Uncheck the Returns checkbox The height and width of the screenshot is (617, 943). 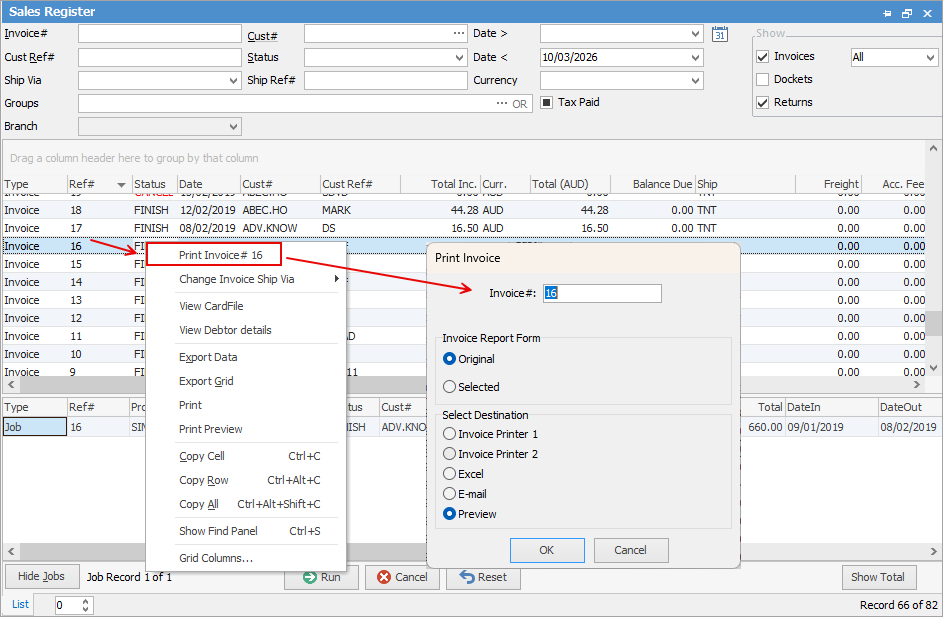point(763,103)
